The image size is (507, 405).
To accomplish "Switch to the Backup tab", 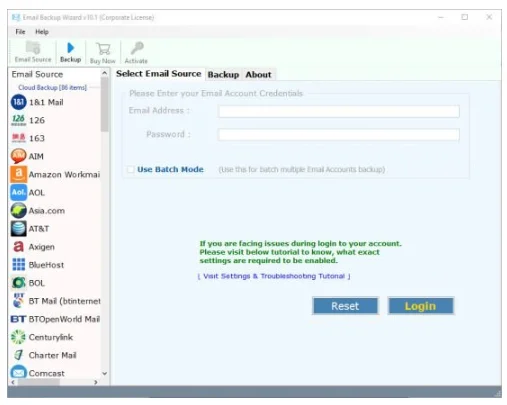I will [223, 75].
